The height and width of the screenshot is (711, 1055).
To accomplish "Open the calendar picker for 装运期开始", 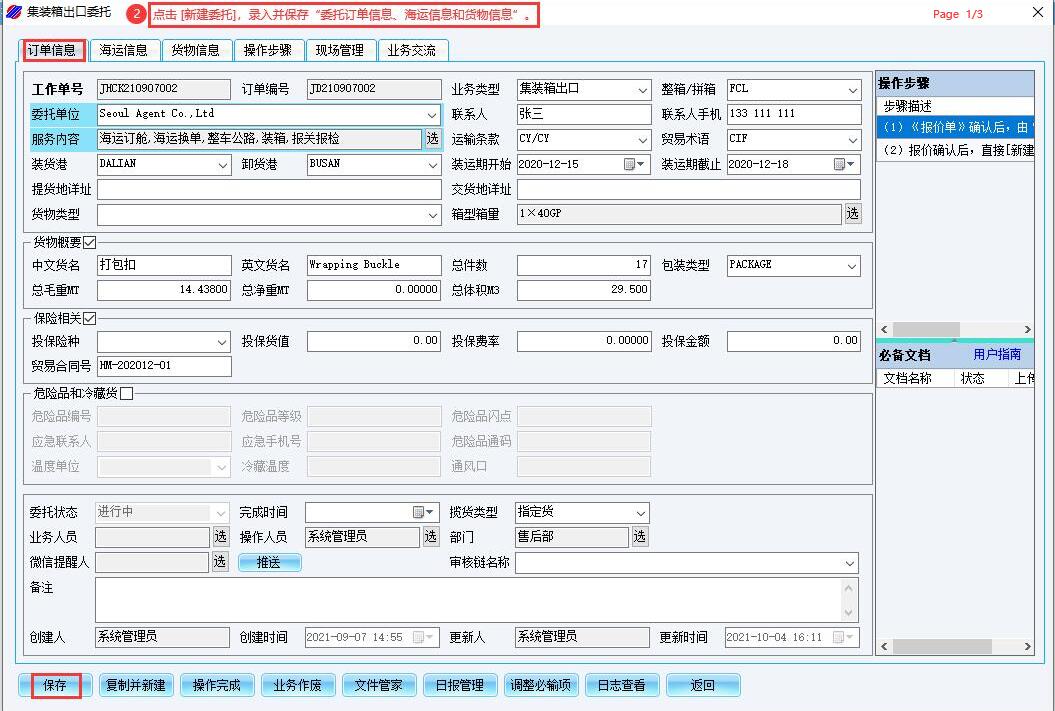I will 629,164.
